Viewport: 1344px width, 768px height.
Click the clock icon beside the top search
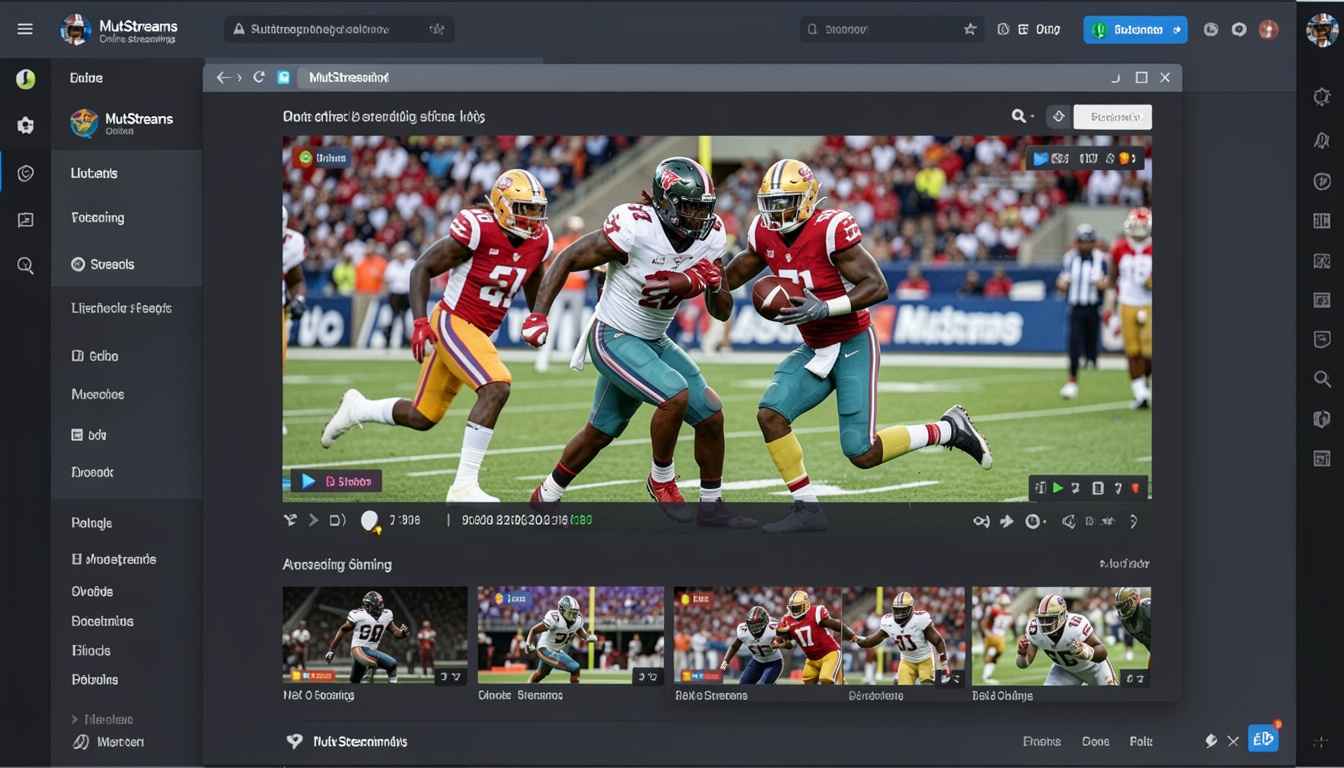pos(1003,30)
